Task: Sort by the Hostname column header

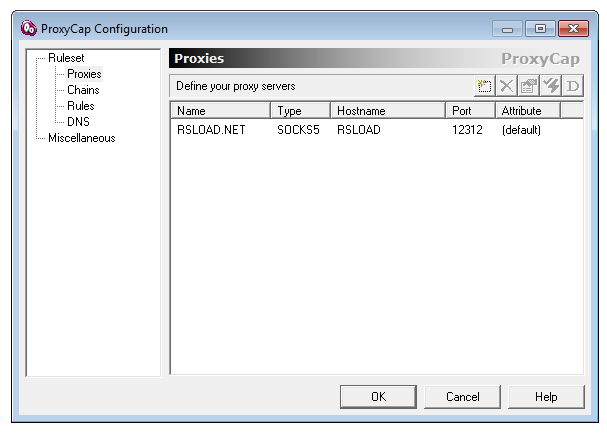Action: (388, 111)
